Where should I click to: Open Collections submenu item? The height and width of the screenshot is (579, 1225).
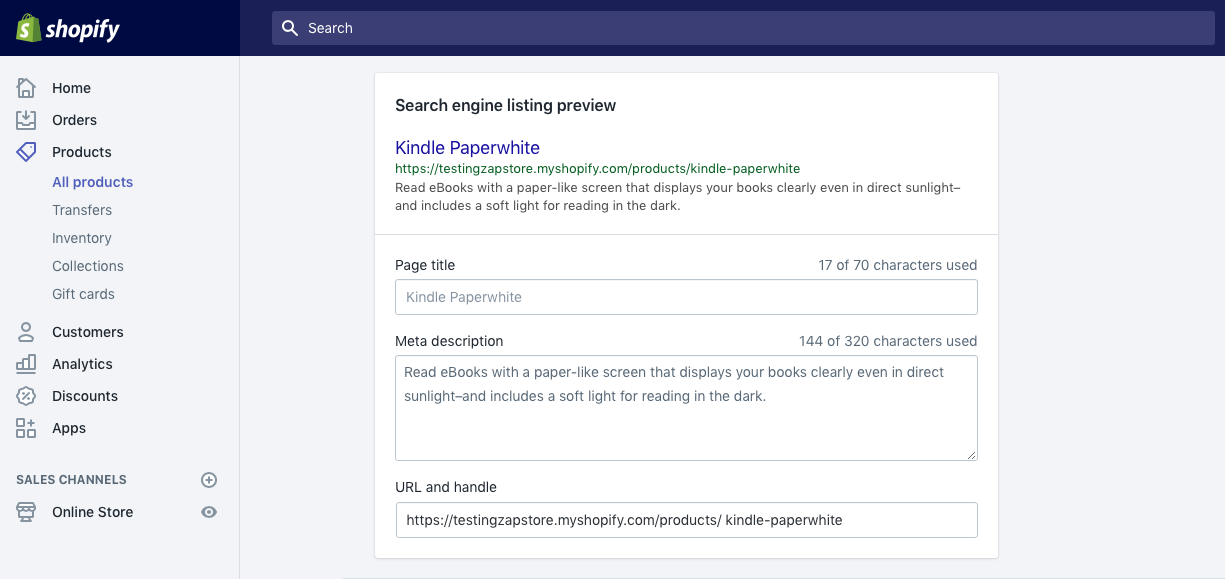(x=88, y=266)
